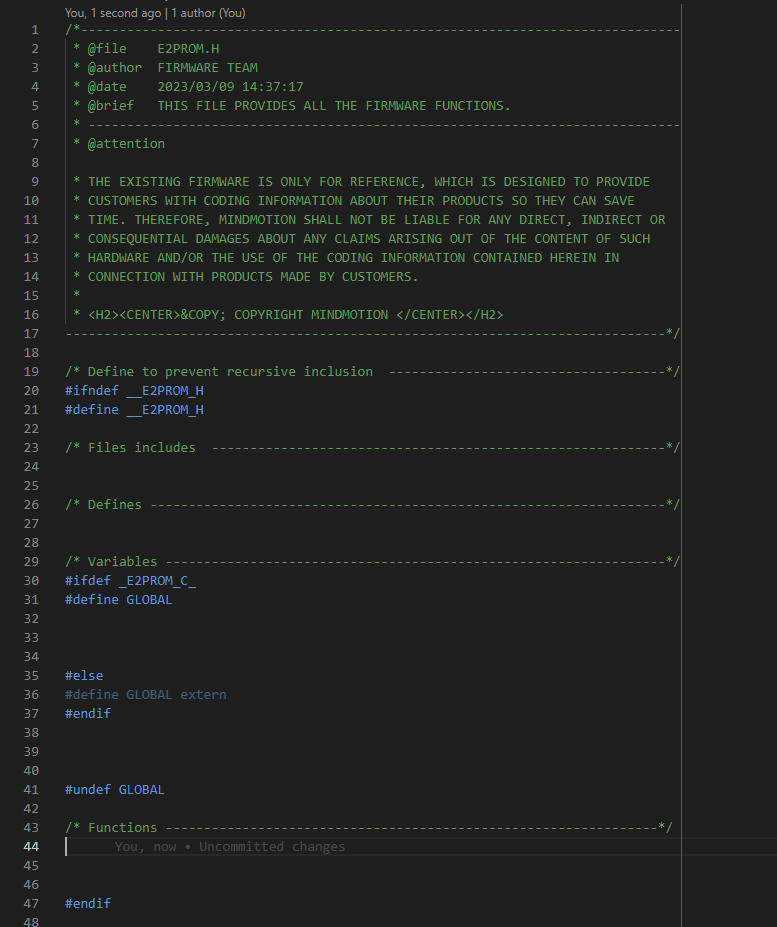The image size is (777, 927).
Task: Click line number 17 in the gutter
Action: click(31, 333)
